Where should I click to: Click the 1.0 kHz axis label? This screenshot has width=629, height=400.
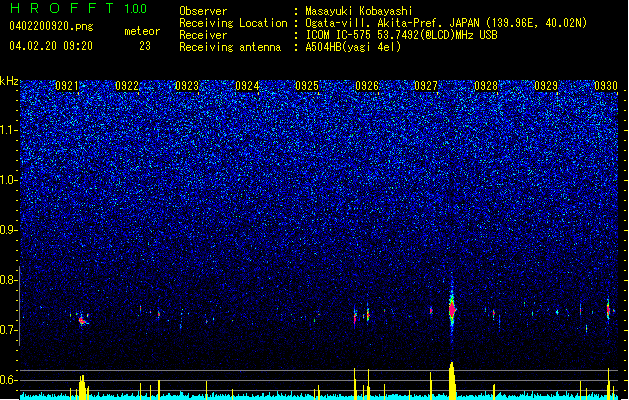coord(9,180)
